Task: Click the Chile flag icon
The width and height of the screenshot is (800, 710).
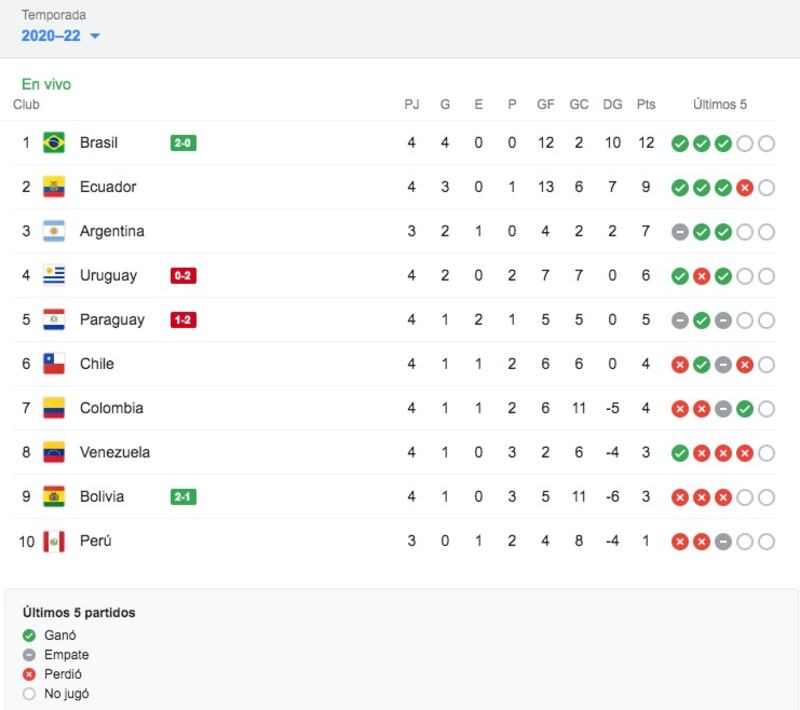Action: pos(54,364)
